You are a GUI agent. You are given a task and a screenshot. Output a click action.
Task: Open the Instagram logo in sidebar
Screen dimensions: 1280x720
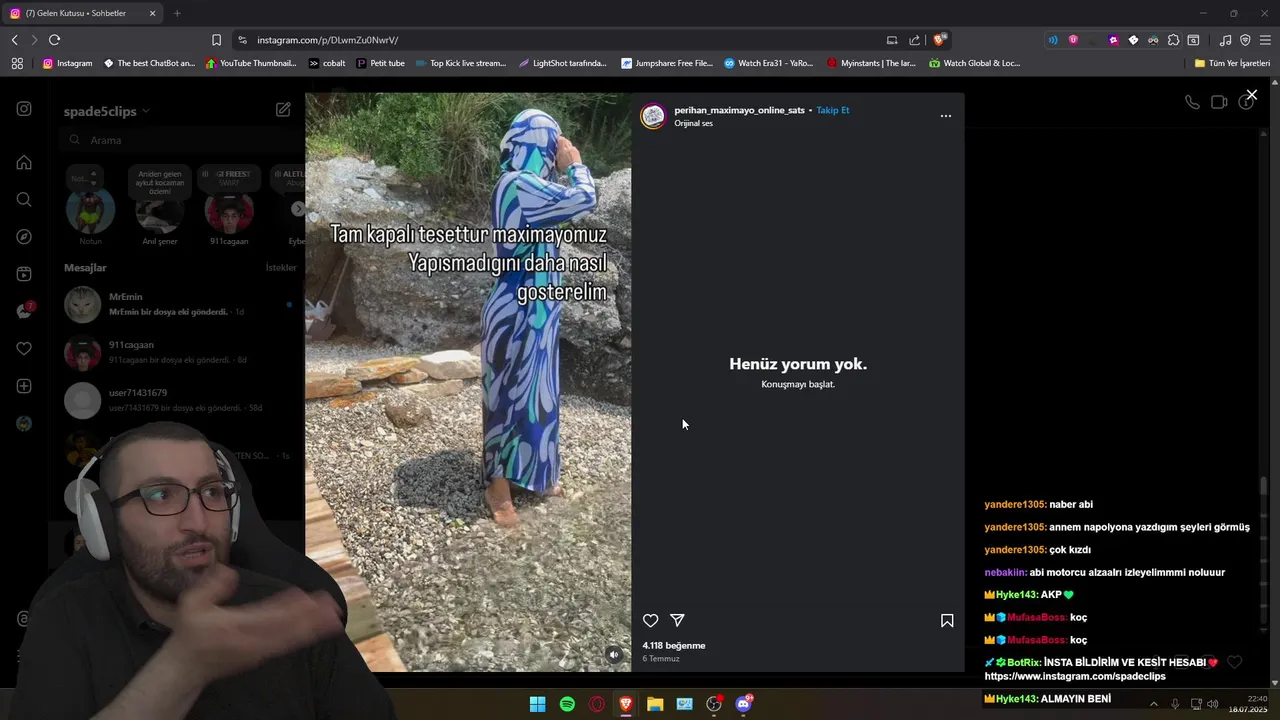tap(24, 109)
